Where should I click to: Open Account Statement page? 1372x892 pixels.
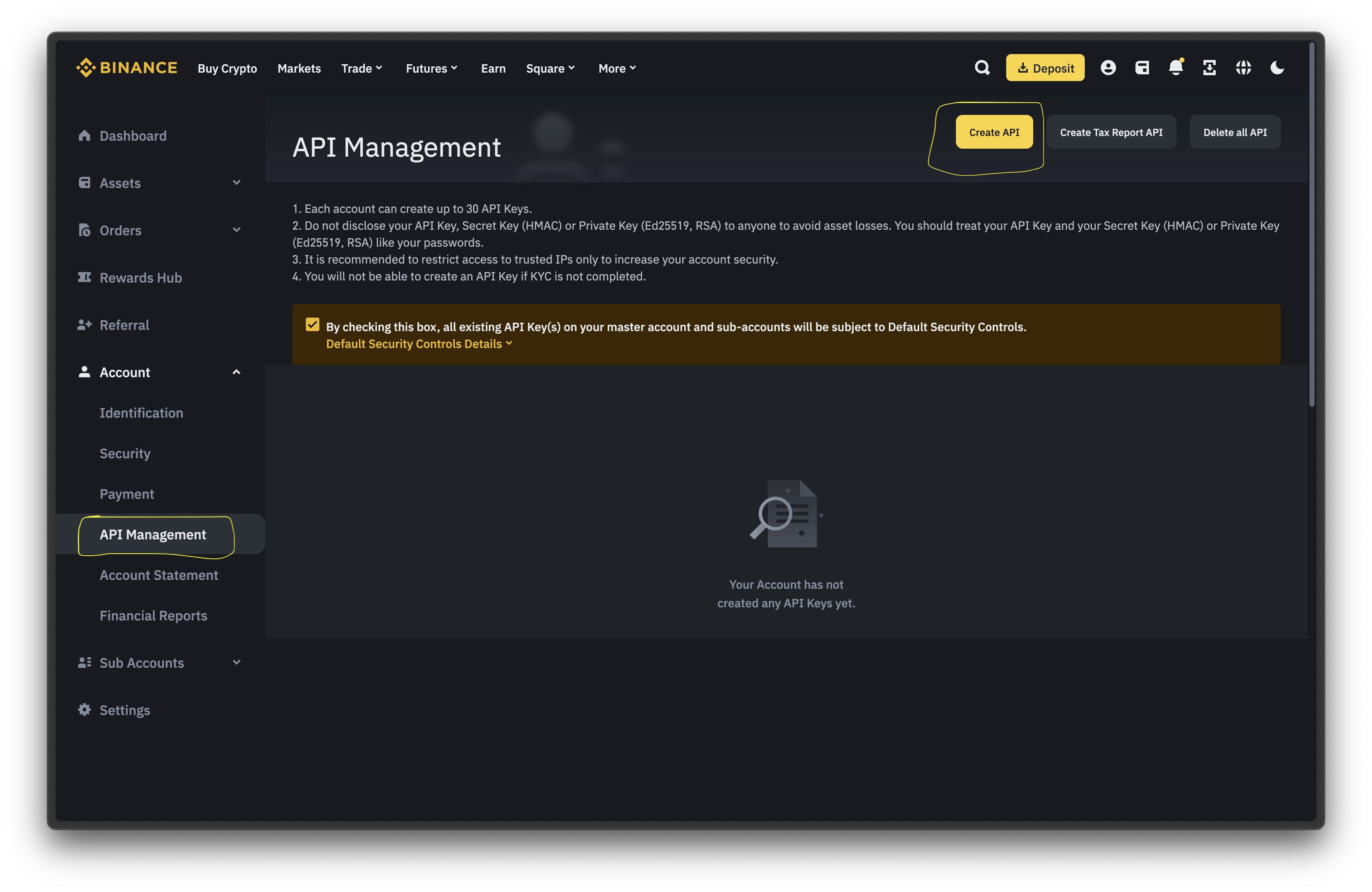point(158,575)
